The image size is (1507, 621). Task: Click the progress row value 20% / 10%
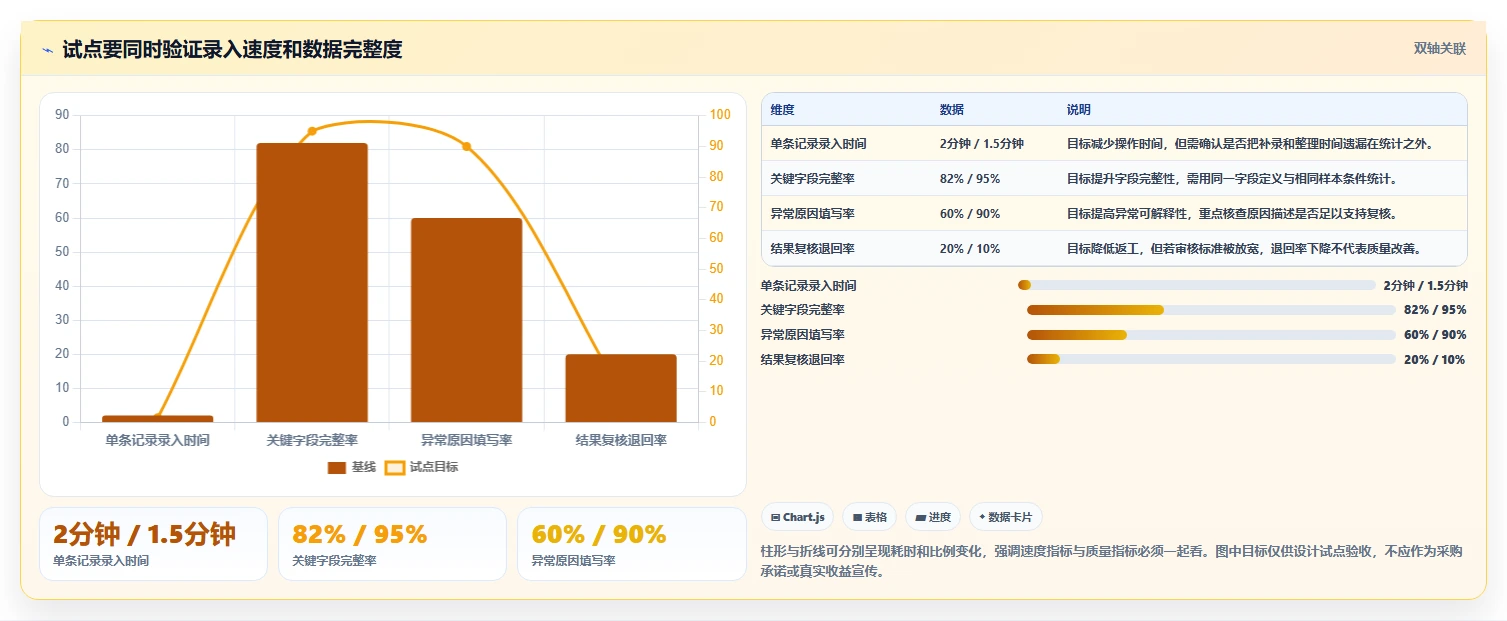(x=1435, y=360)
